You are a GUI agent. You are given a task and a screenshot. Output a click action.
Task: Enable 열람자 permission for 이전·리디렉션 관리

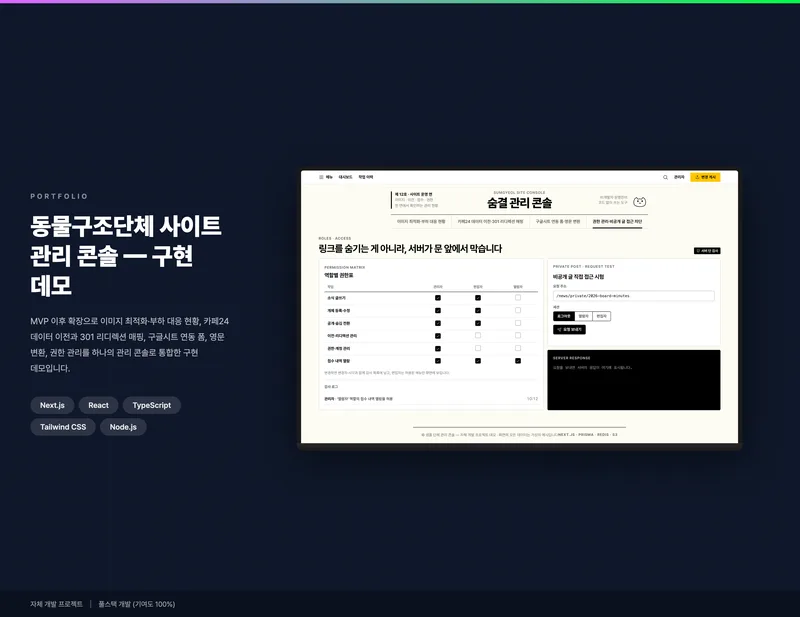(x=518, y=336)
